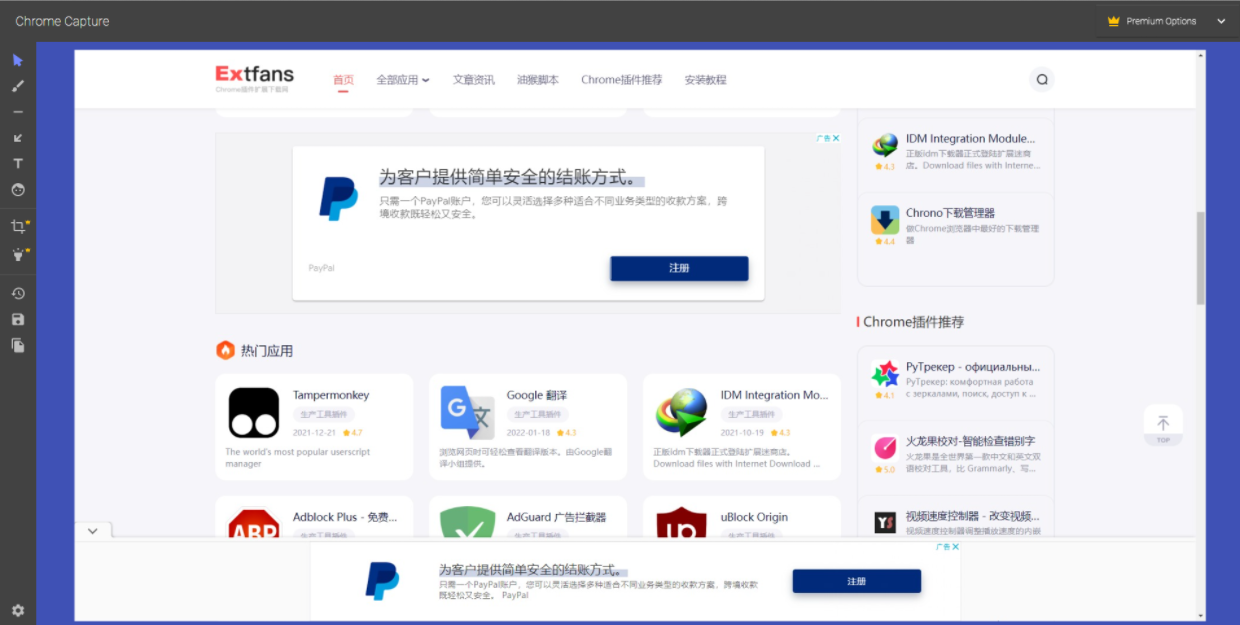Open capture history
Screen dimensions: 1240x625
pyautogui.click(x=17, y=293)
